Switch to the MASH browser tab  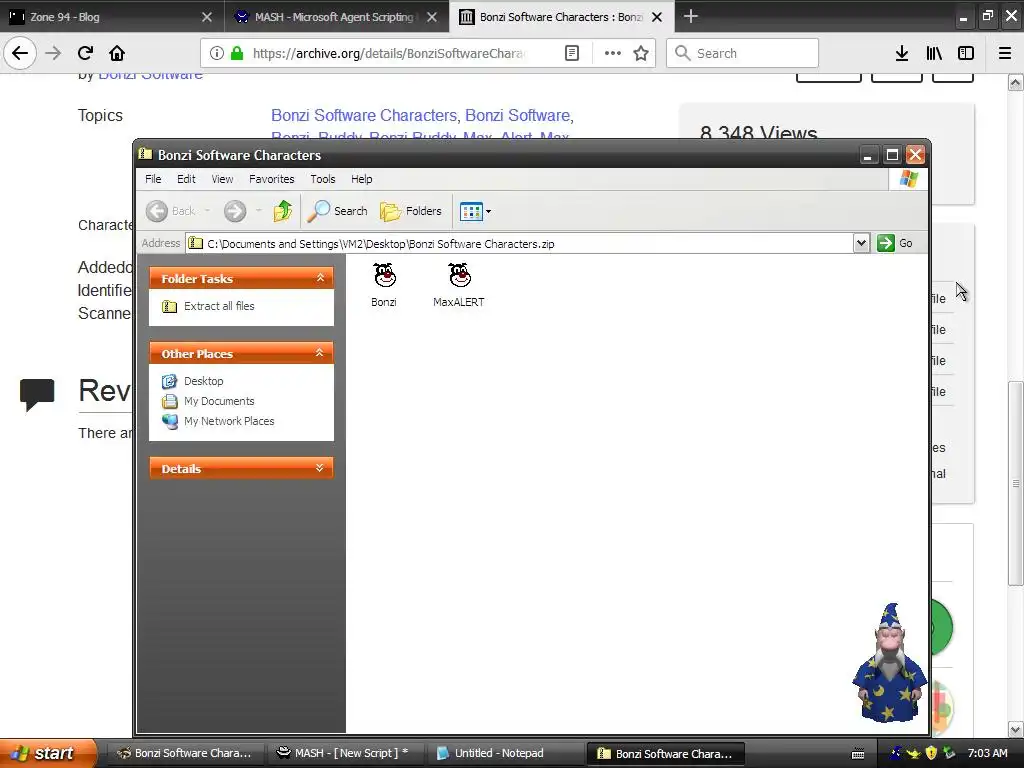coord(325,17)
